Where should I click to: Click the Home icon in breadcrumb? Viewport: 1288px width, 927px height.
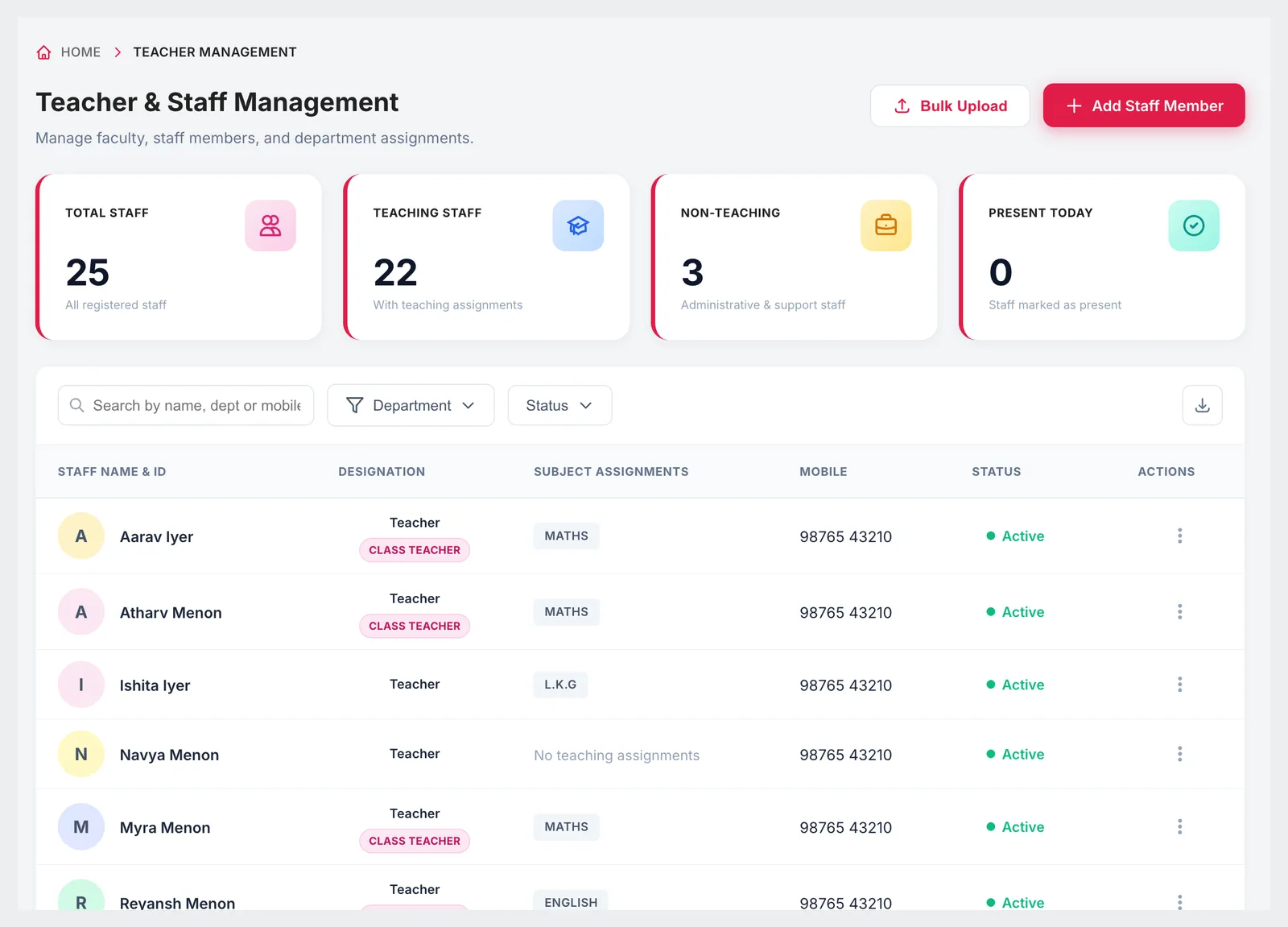[x=44, y=52]
